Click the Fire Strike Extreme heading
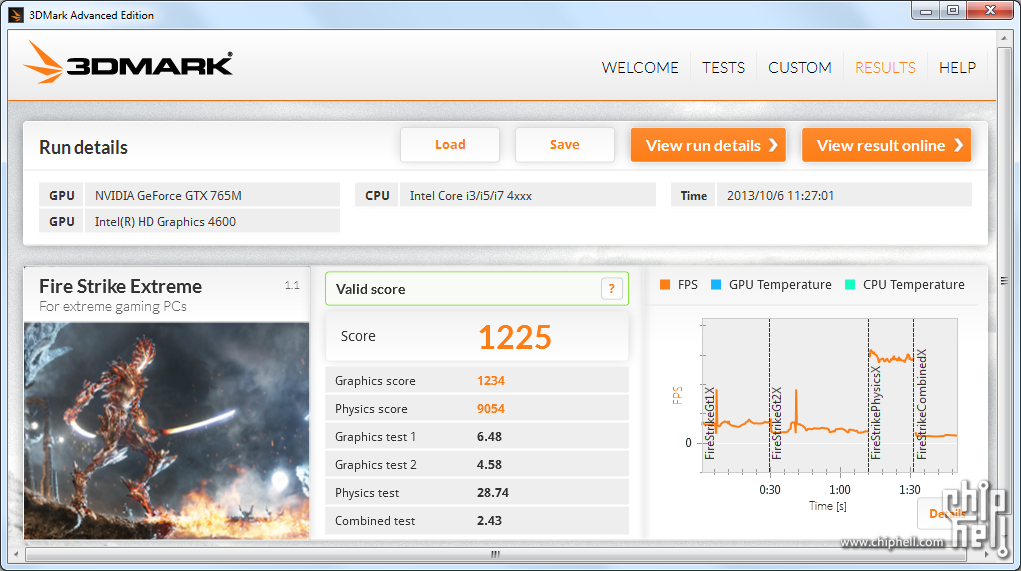This screenshot has height=571, width=1021. pos(120,286)
